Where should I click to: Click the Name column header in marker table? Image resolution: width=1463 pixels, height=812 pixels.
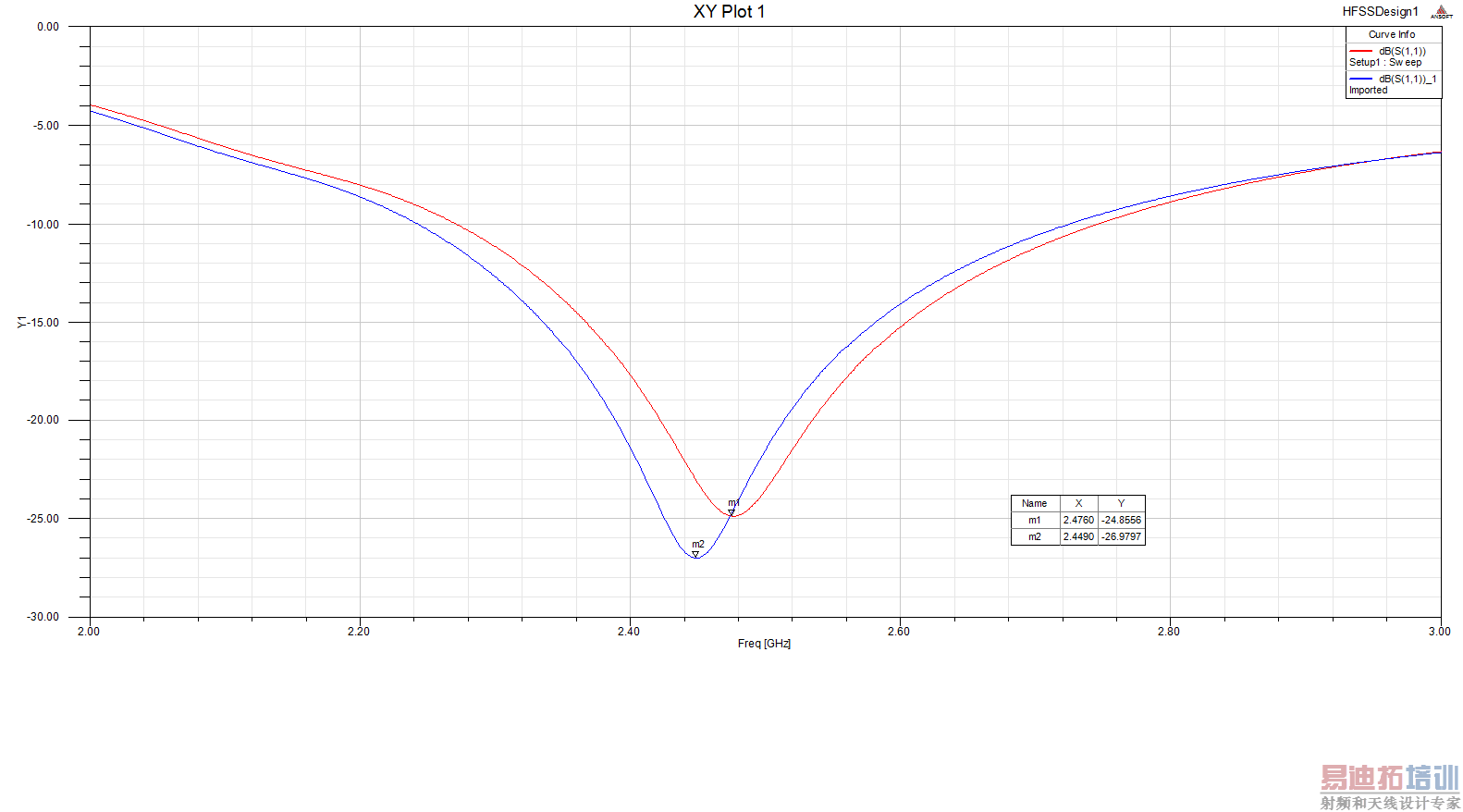coord(1035,503)
